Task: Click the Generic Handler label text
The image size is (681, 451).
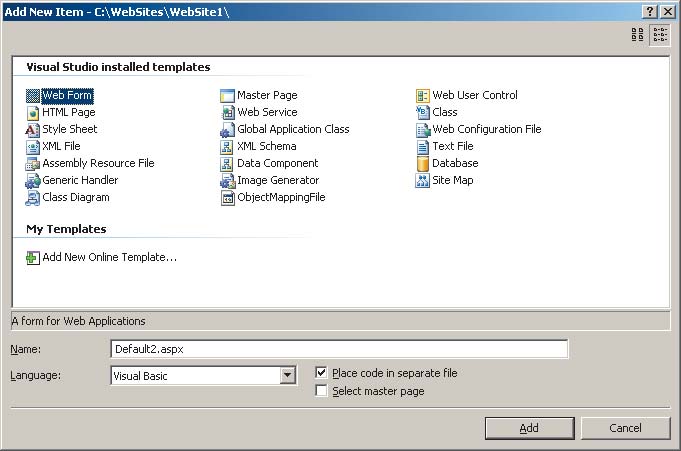Action: (x=80, y=180)
